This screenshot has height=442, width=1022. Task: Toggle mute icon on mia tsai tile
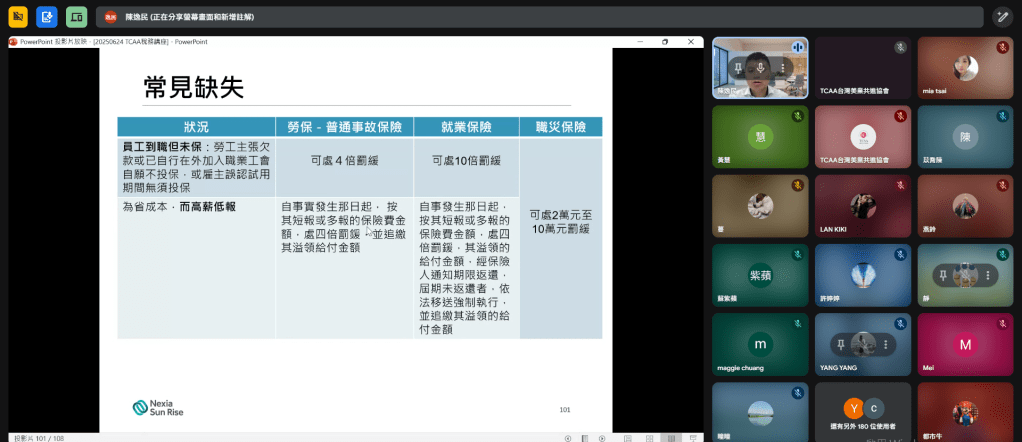[x=1002, y=47]
